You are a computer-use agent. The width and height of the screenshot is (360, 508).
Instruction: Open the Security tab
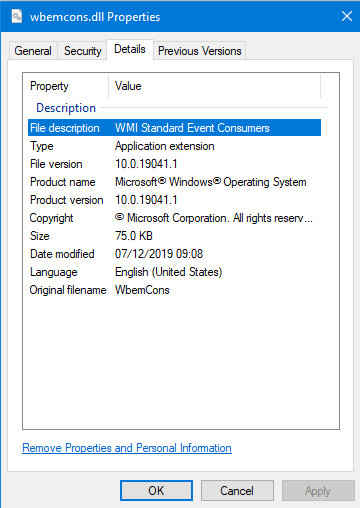pos(82,51)
